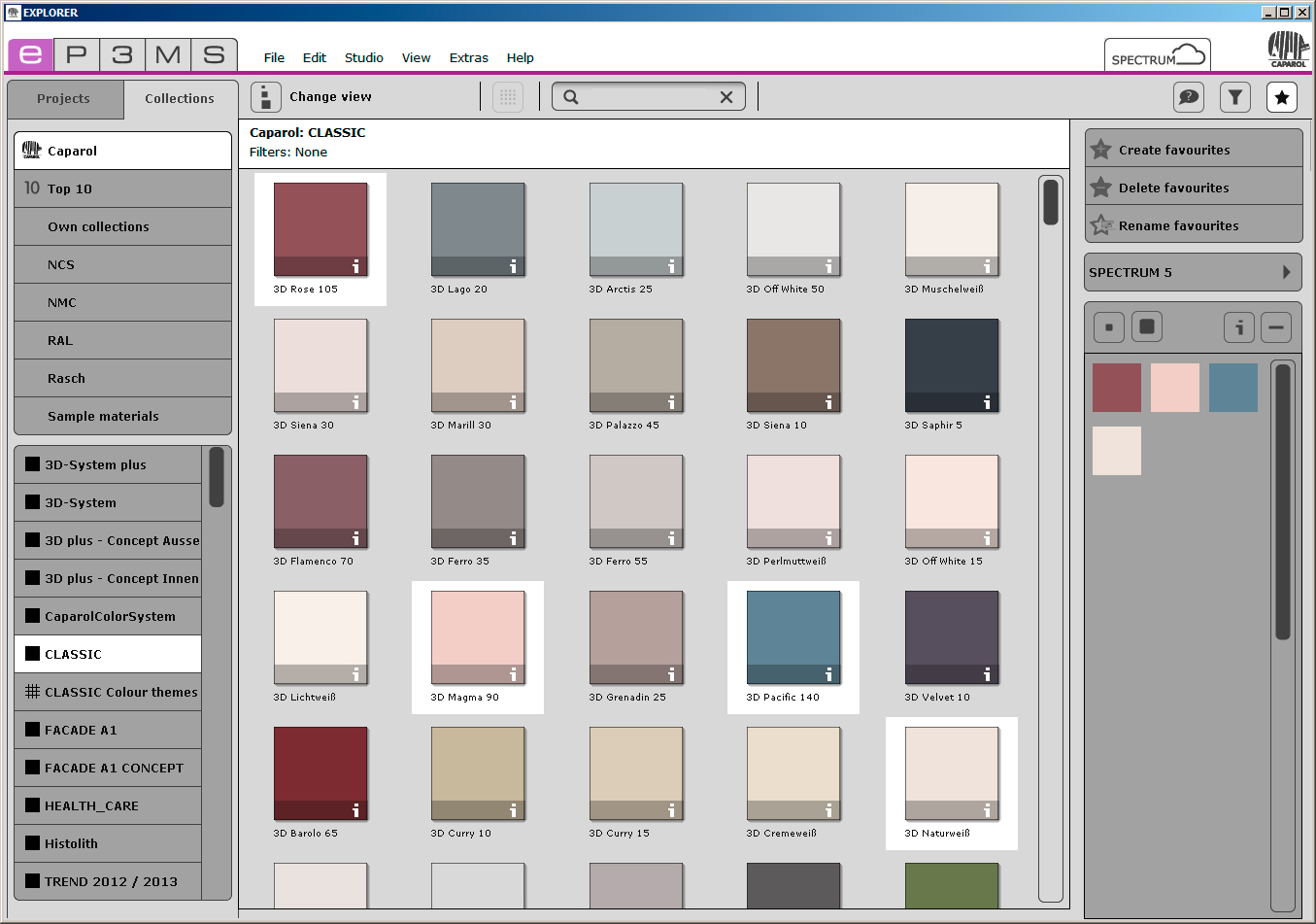Pick the 3D Grenadin 25 swatch
Image resolution: width=1316 pixels, height=924 pixels.
pos(636,637)
